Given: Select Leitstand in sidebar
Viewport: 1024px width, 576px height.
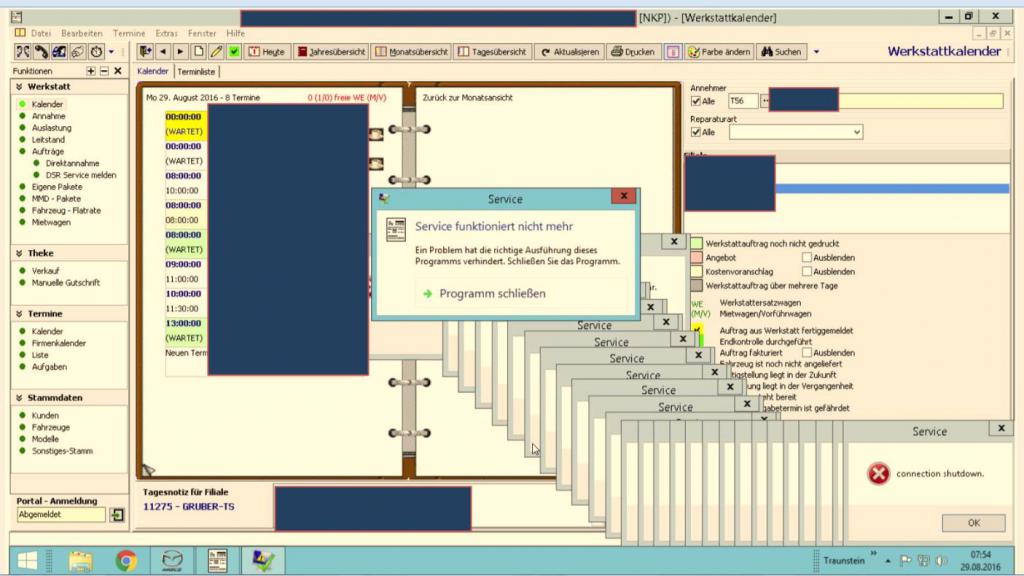Looking at the screenshot, I should [48, 139].
